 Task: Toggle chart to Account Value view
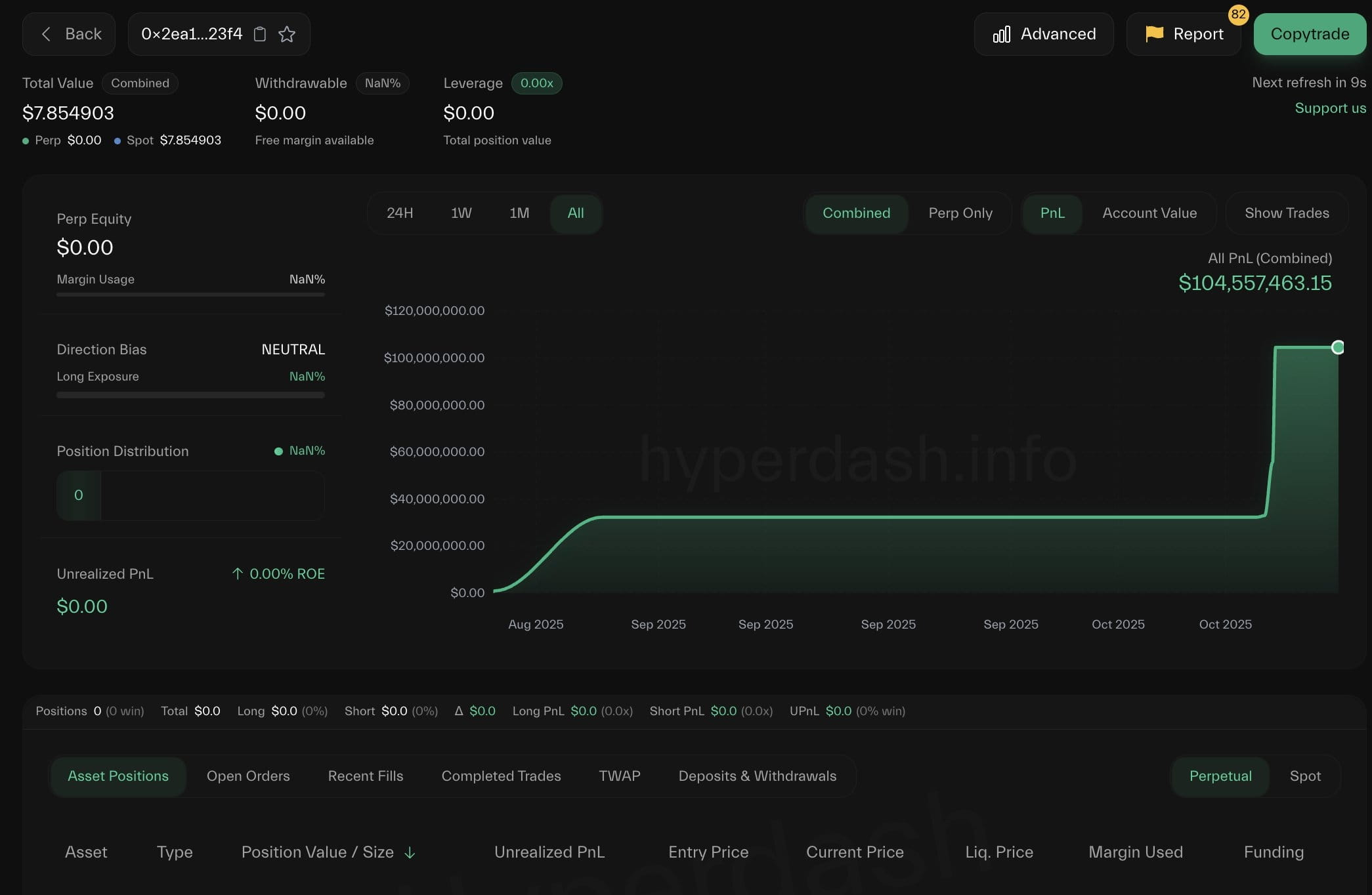point(1149,213)
